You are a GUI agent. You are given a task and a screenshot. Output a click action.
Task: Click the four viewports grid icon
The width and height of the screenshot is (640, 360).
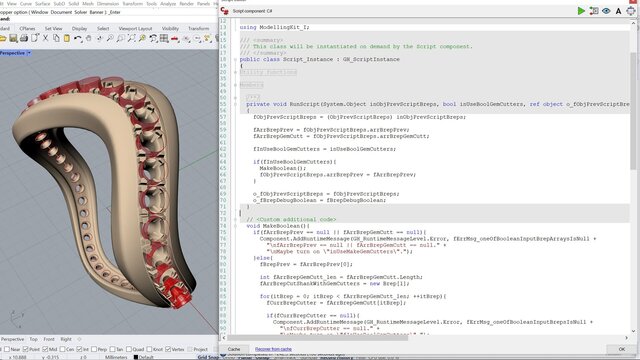click(164, 38)
